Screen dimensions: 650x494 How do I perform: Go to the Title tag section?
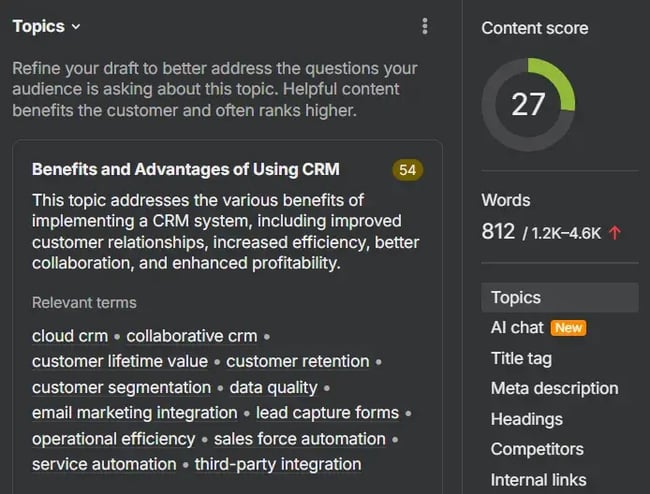click(x=521, y=358)
